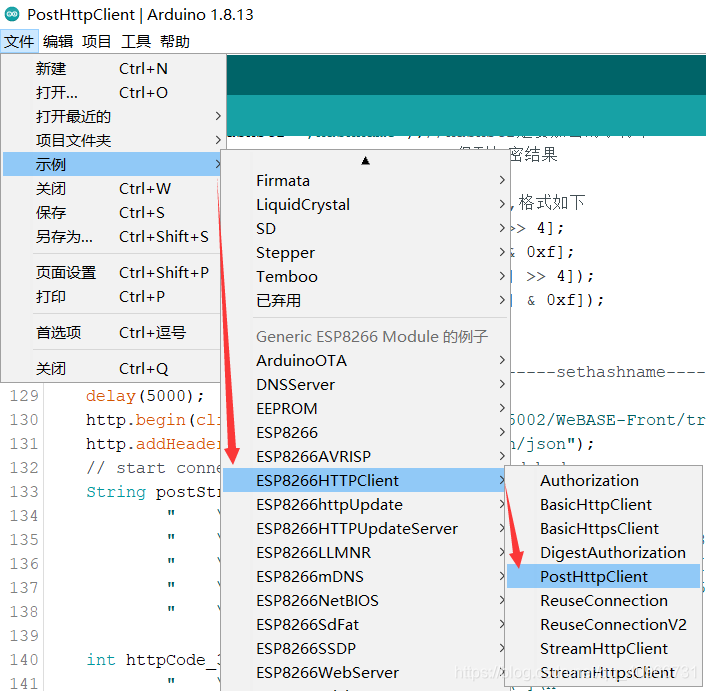Viewport: 706px width, 691px height.
Task: Click the scroll-up arrow in examples submenu
Action: click(x=366, y=161)
